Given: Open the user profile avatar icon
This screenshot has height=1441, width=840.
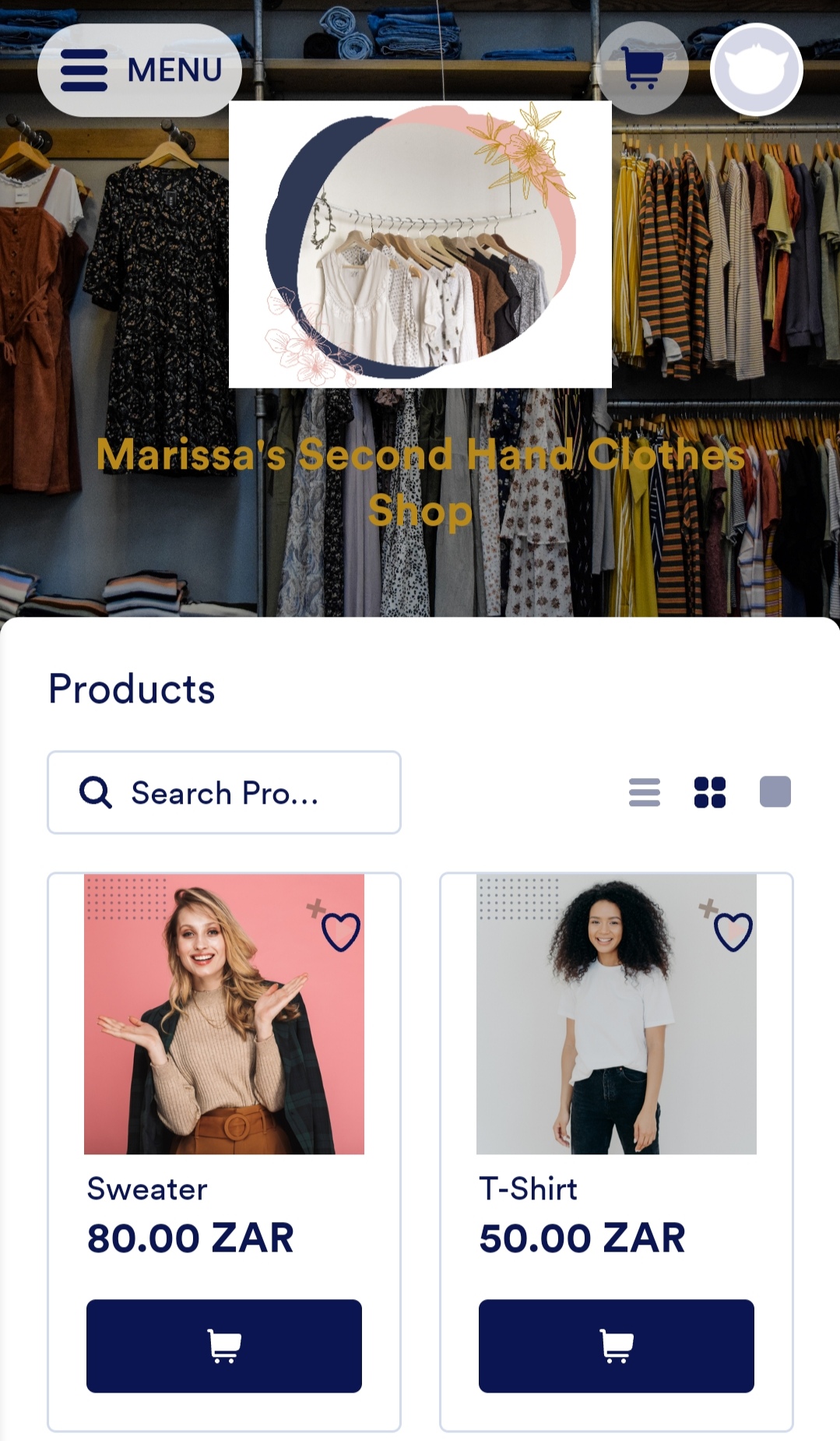Looking at the screenshot, I should 756,69.
